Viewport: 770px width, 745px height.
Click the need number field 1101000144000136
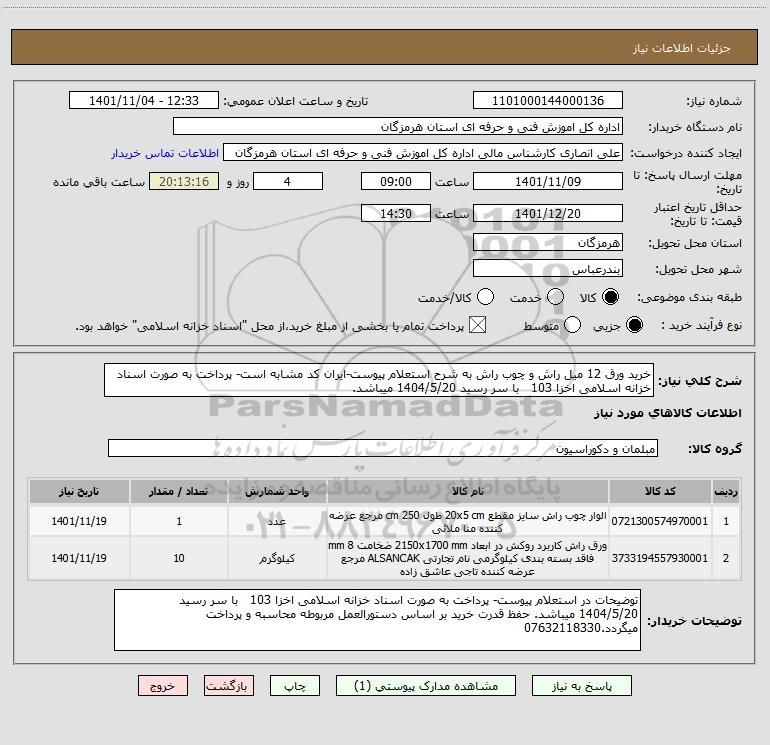coord(548,101)
